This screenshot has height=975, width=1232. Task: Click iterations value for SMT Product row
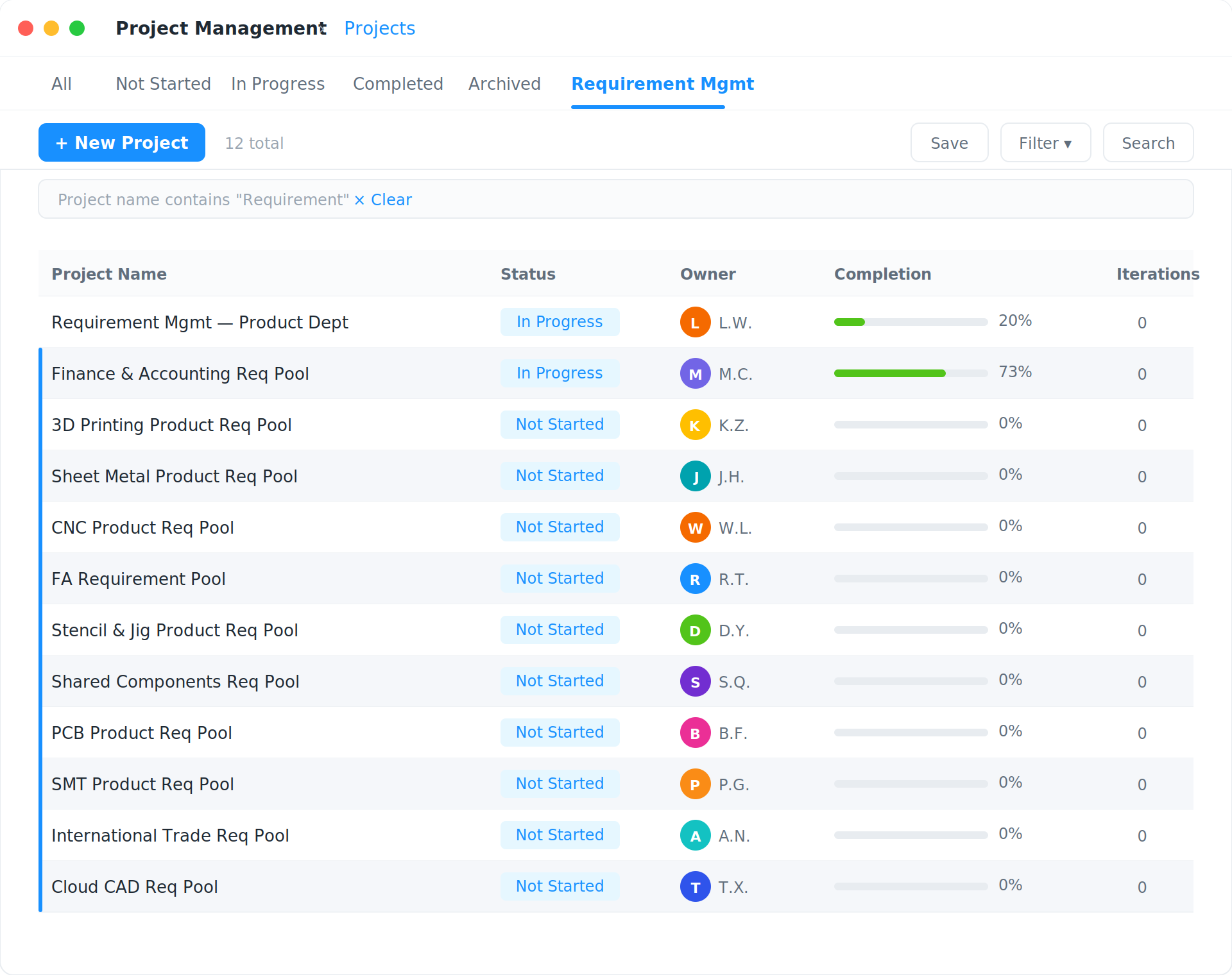pyautogui.click(x=1142, y=784)
